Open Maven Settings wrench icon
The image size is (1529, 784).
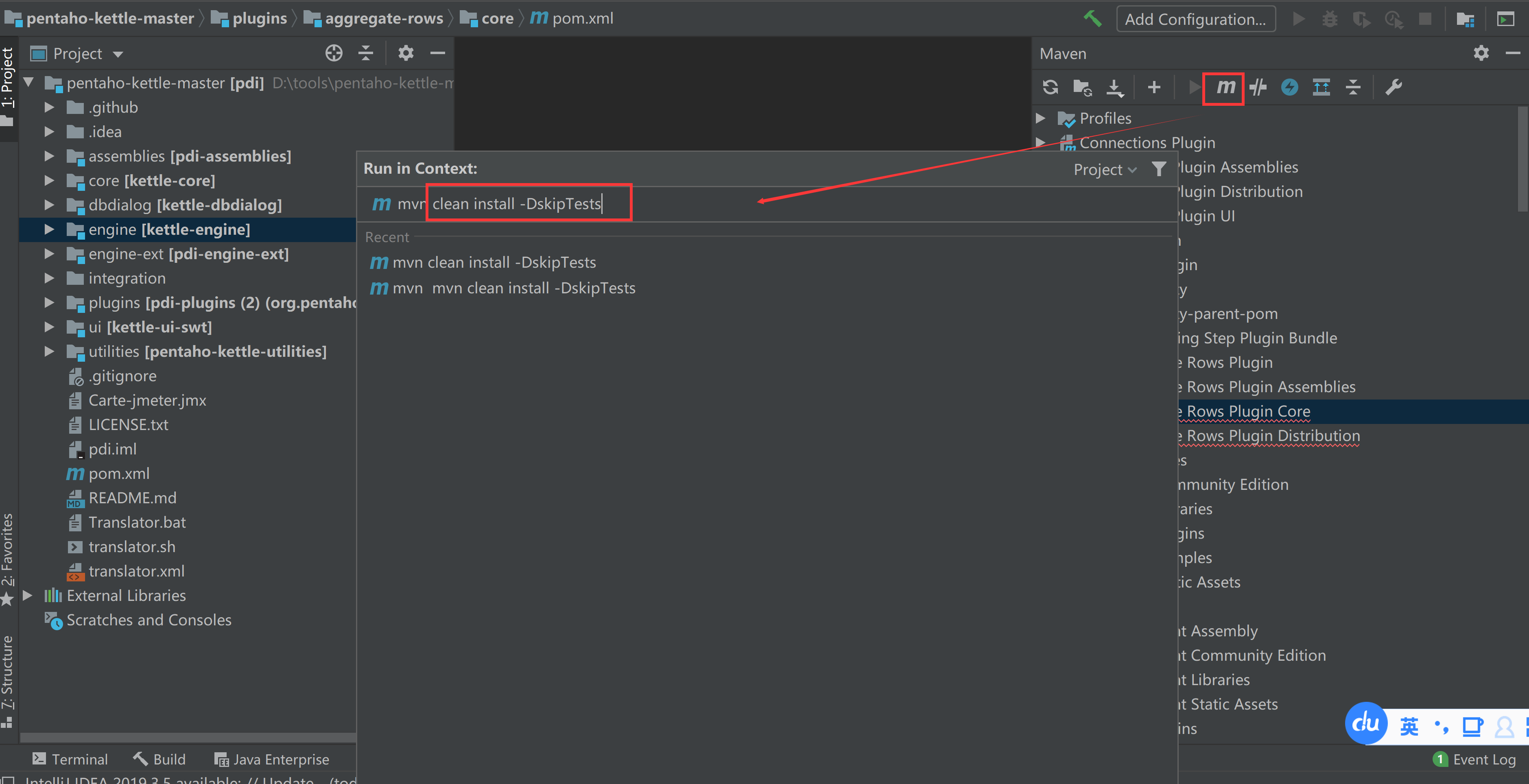tap(1393, 87)
